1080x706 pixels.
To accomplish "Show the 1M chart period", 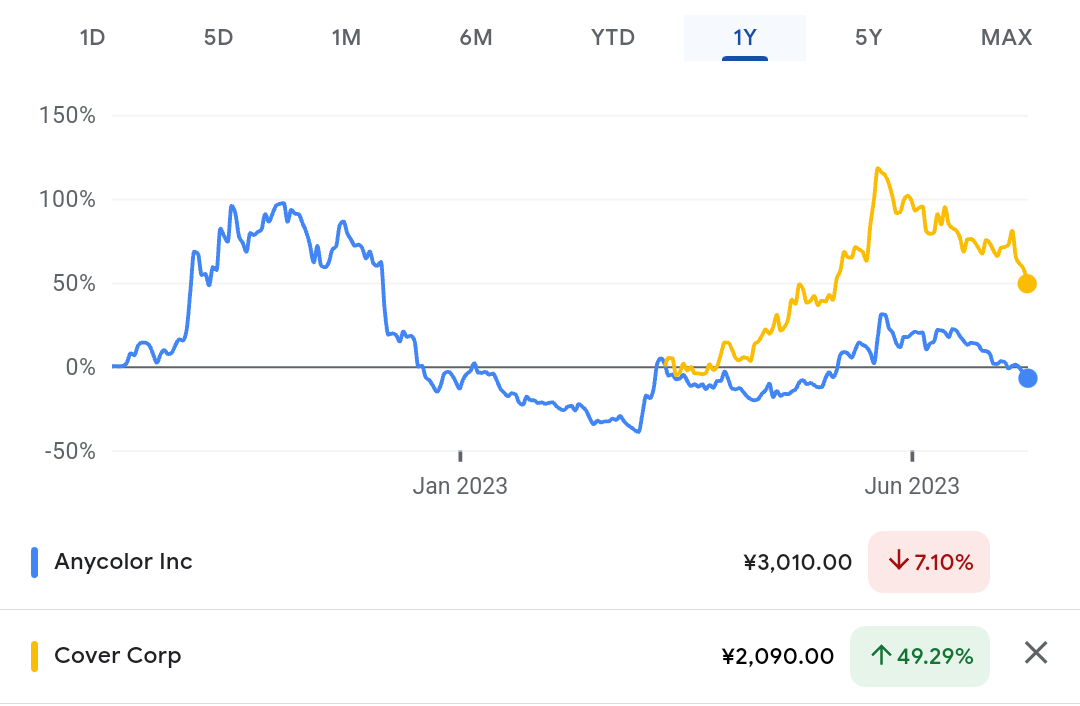I will 346,37.
